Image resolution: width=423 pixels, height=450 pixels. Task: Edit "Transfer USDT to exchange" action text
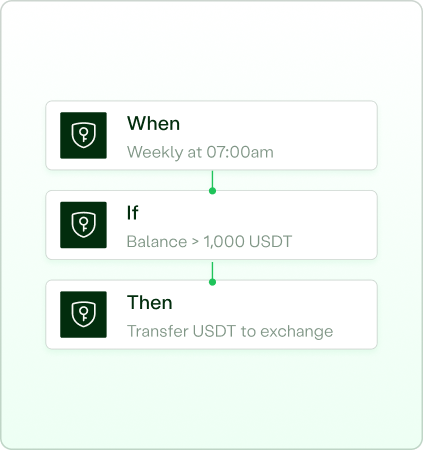[230, 331]
